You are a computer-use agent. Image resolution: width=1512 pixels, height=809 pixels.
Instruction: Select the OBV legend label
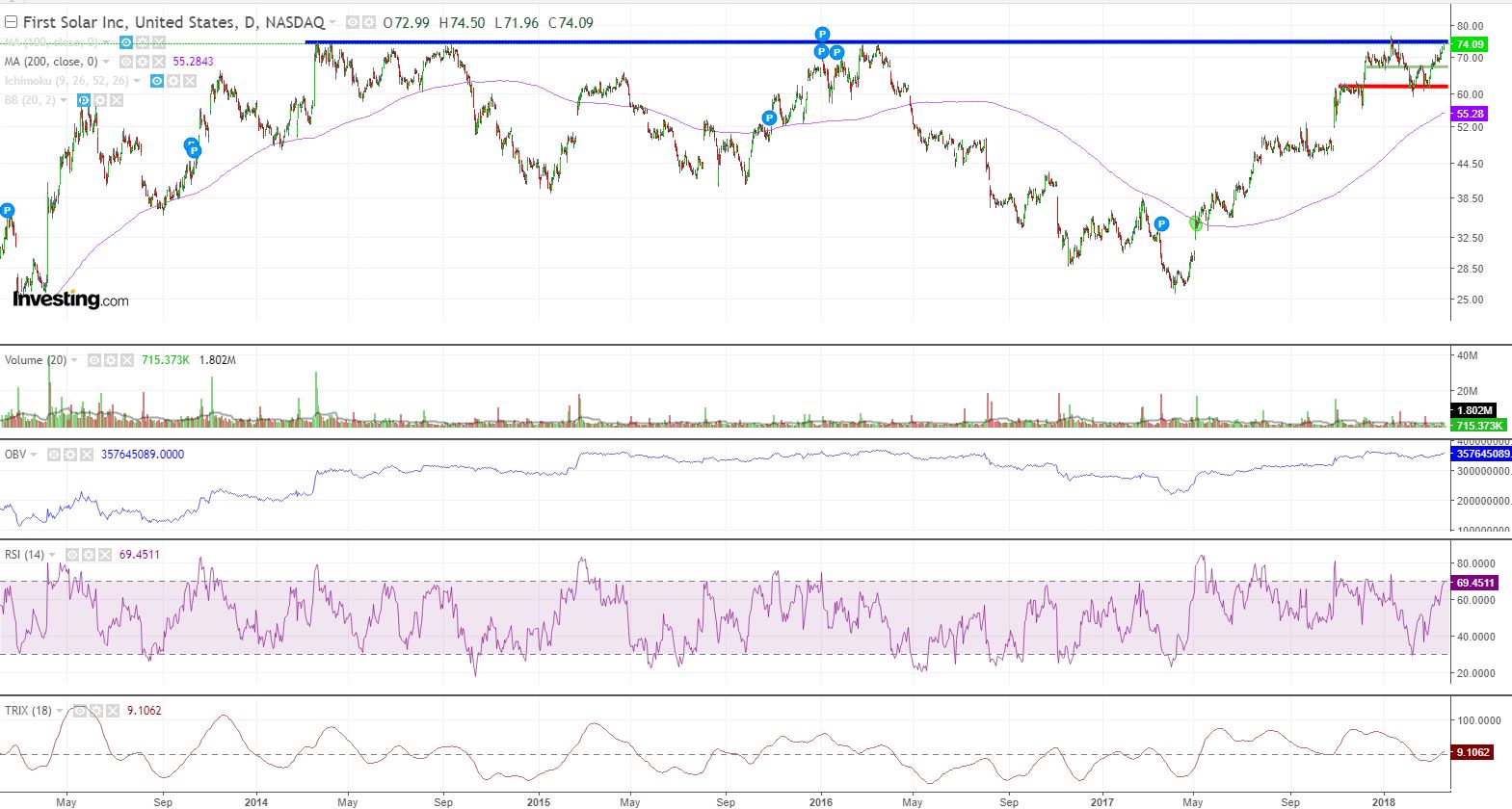tap(15, 455)
